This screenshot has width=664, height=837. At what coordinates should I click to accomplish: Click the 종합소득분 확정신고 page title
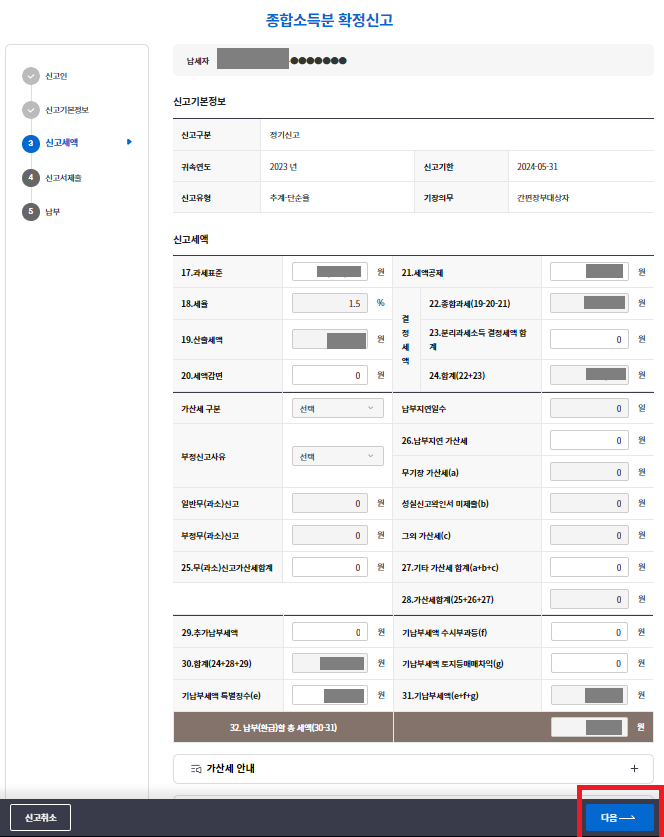pos(330,20)
